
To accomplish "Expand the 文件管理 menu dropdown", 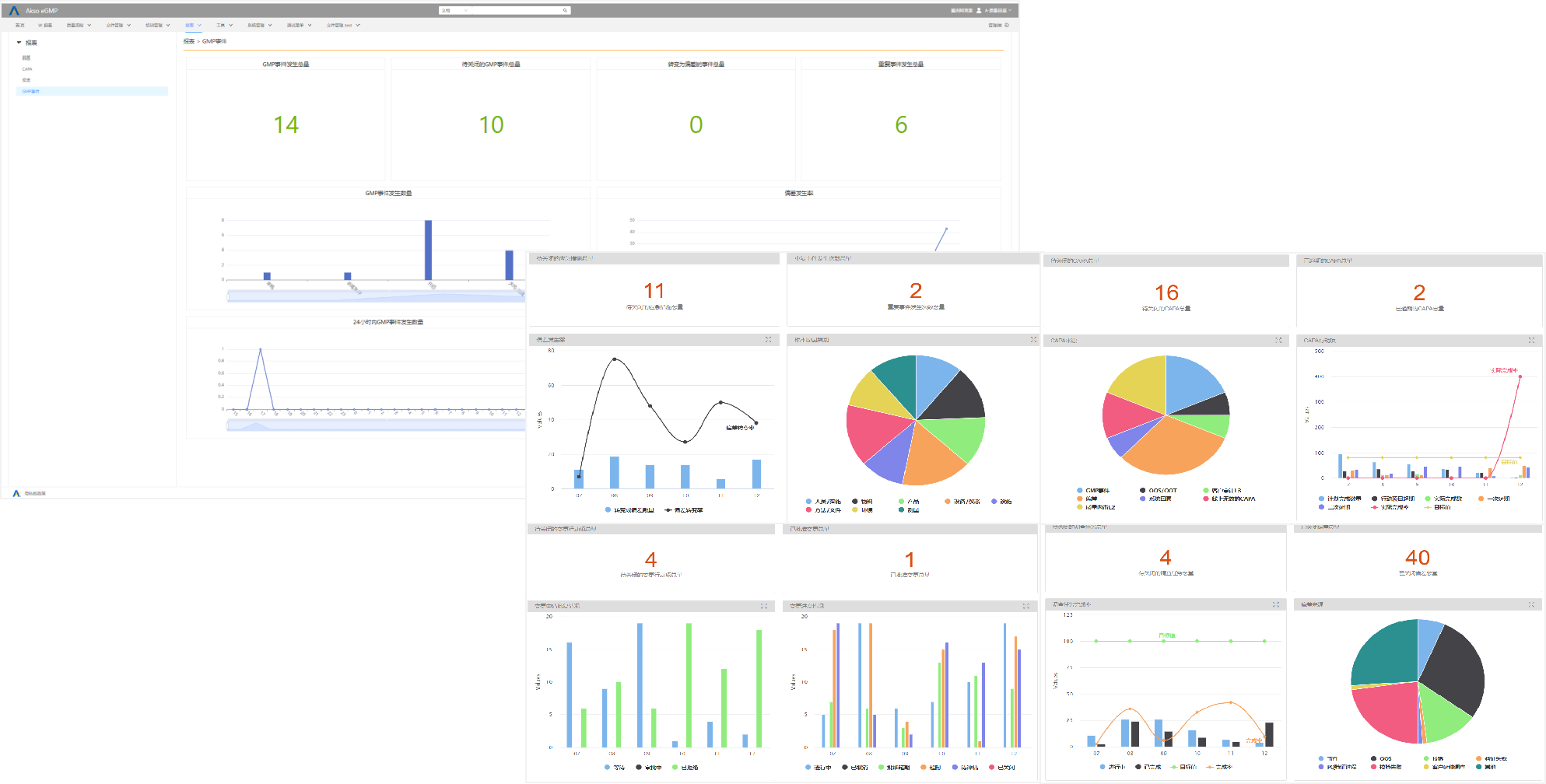I will point(129,25).
